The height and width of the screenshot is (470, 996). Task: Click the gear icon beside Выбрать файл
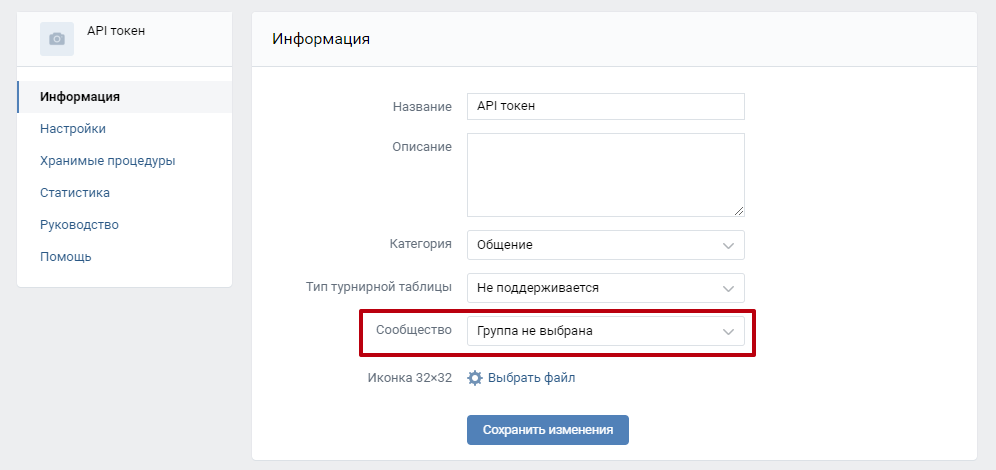pos(474,378)
